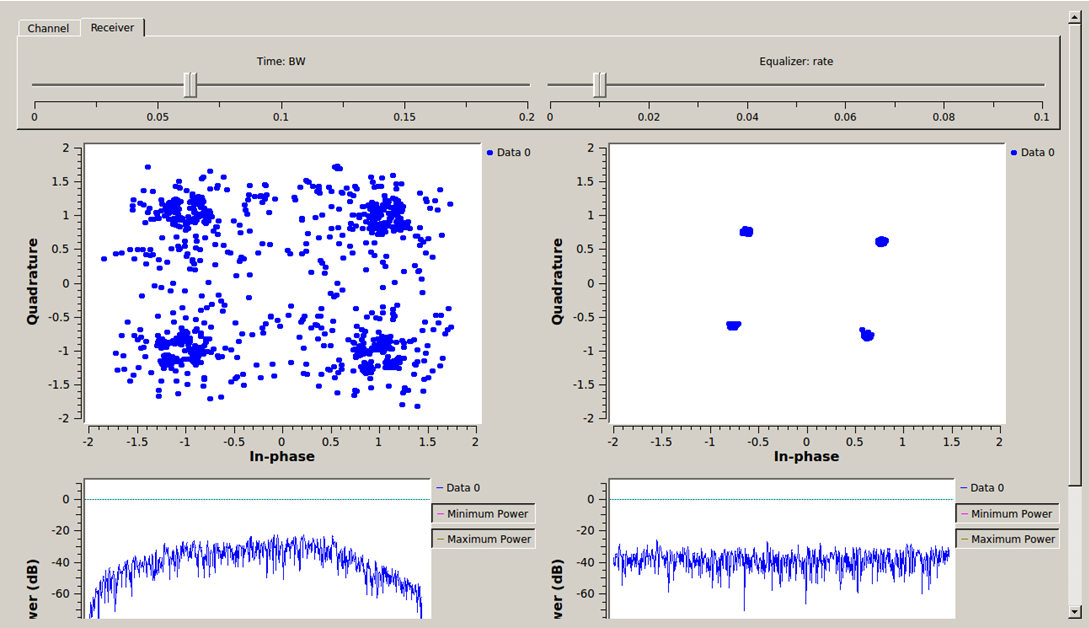Click the 0.05 mark on Time: BW scale
1089x628 pixels.
coord(158,117)
